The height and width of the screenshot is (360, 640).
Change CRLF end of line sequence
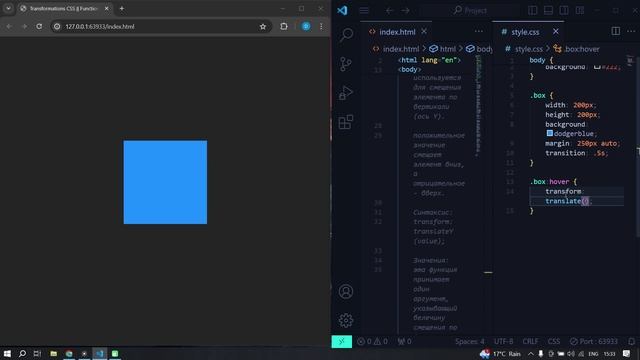(x=530, y=341)
